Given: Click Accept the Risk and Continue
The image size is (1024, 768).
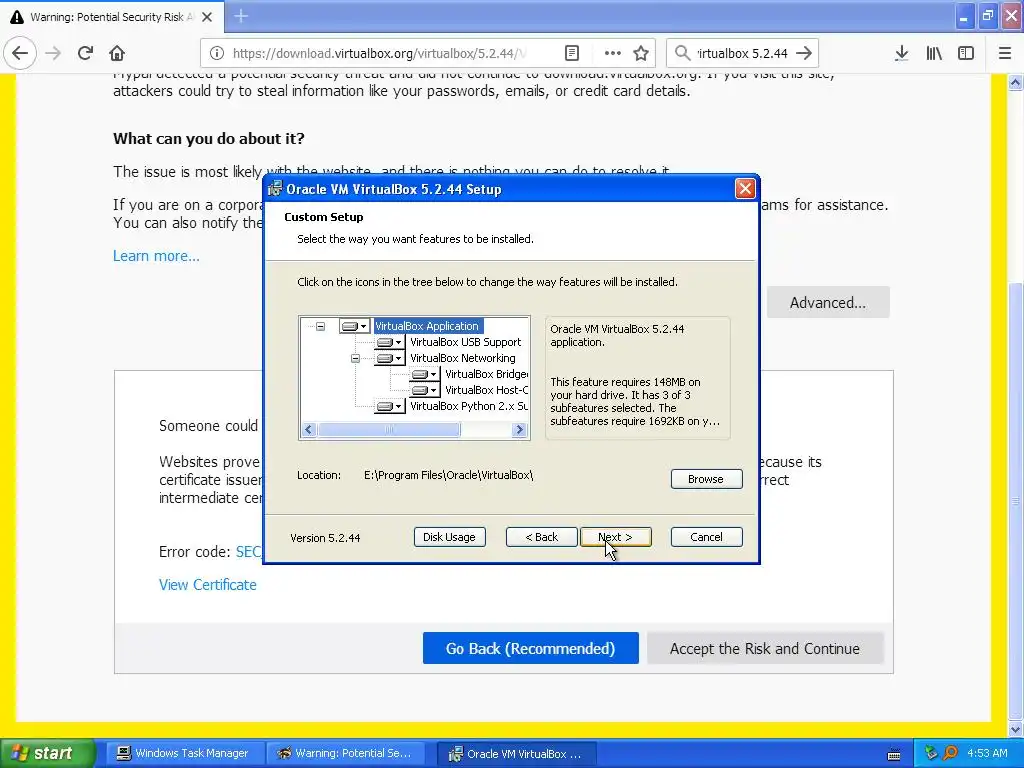Looking at the screenshot, I should point(765,648).
